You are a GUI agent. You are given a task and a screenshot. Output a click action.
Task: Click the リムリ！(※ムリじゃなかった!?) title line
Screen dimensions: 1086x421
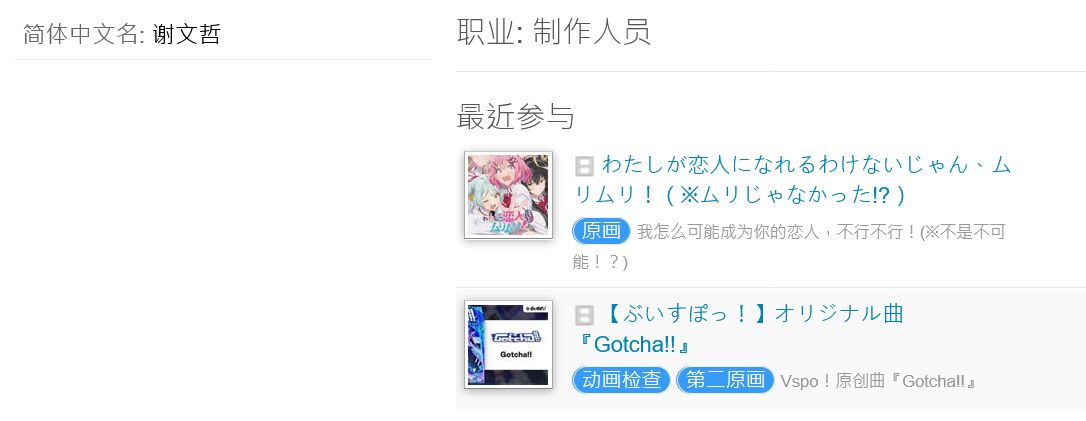[740, 195]
